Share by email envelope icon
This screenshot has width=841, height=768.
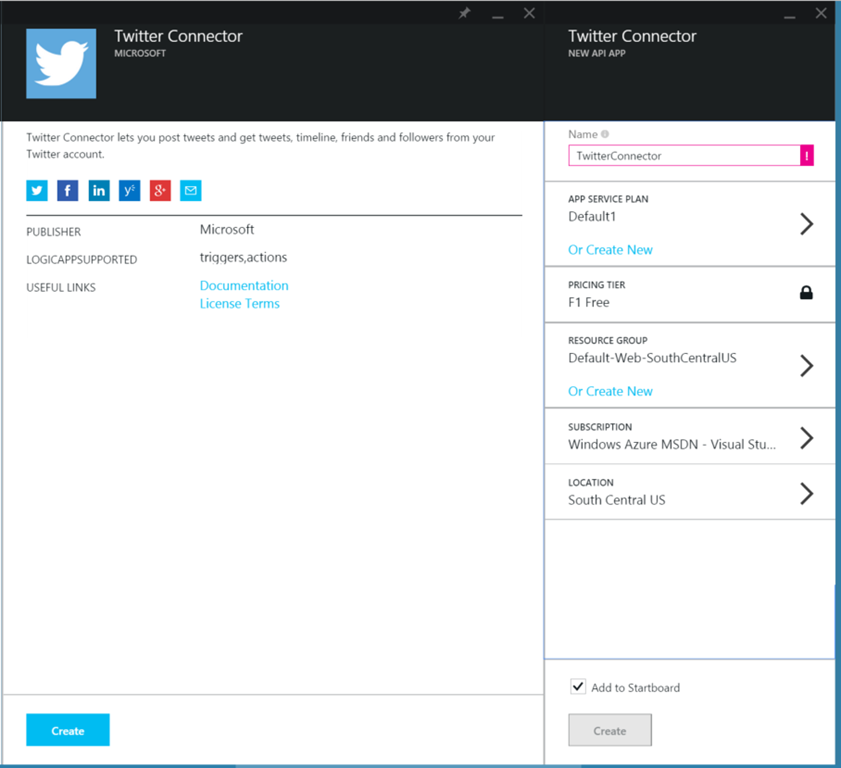point(190,190)
